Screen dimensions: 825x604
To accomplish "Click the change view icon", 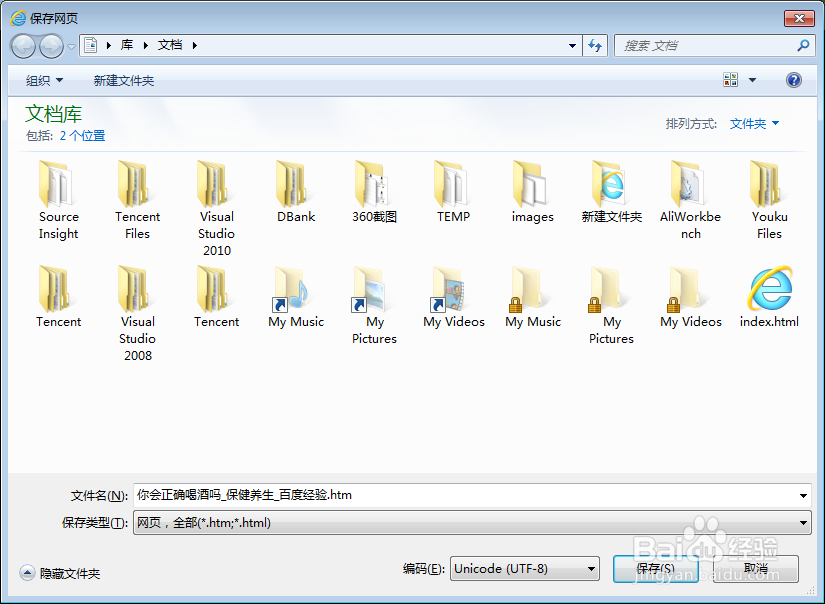I will 730,80.
